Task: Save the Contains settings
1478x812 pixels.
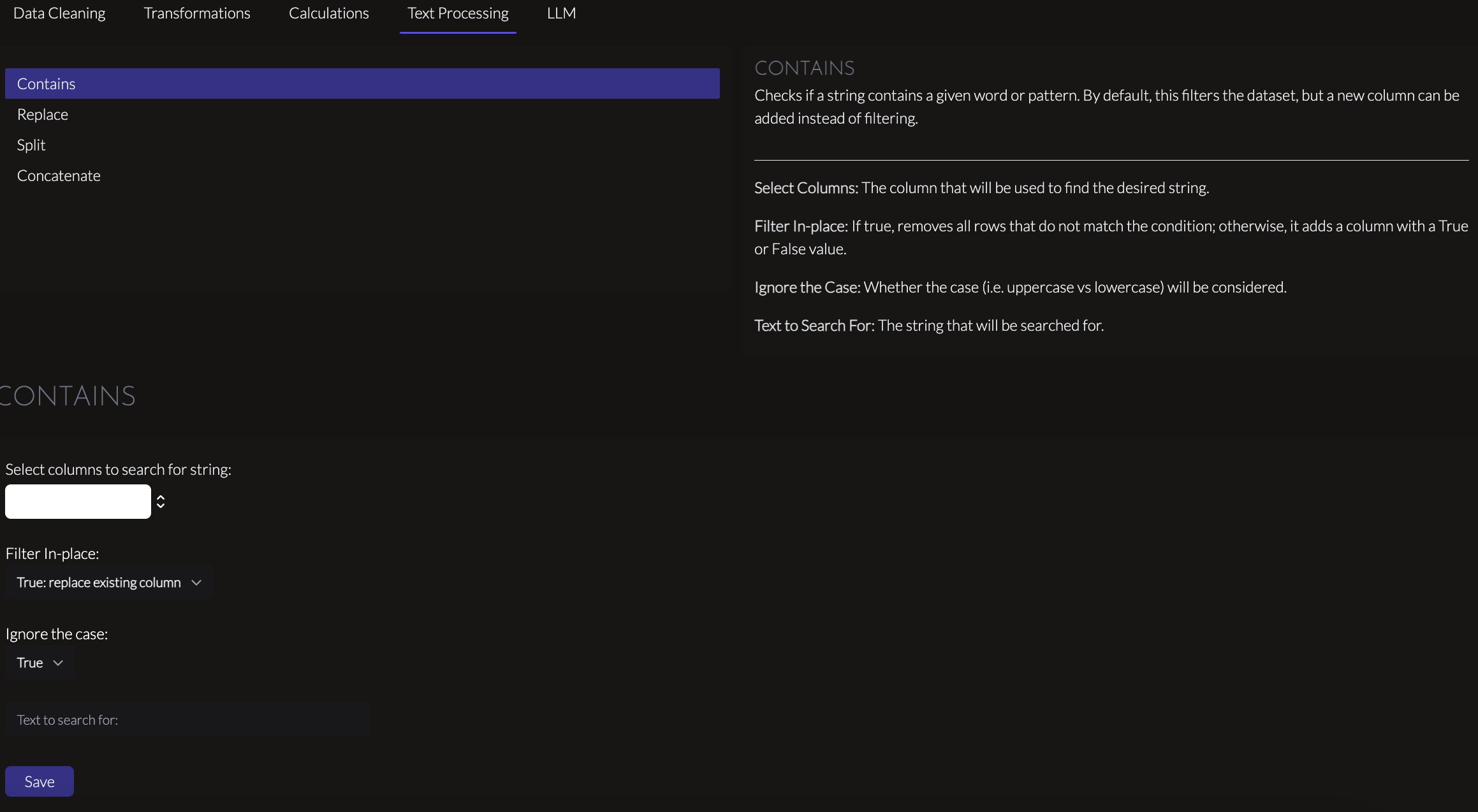Action: (40, 781)
